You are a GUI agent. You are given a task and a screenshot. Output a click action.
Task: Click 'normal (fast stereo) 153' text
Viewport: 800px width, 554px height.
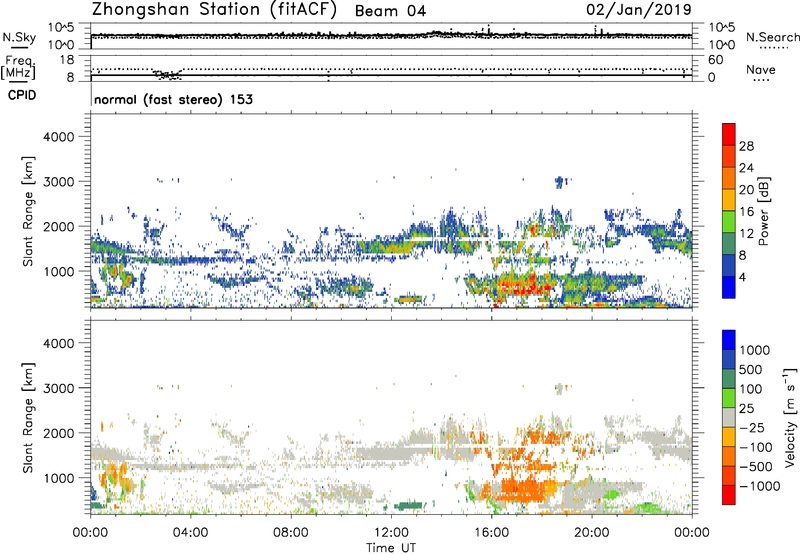(x=173, y=99)
